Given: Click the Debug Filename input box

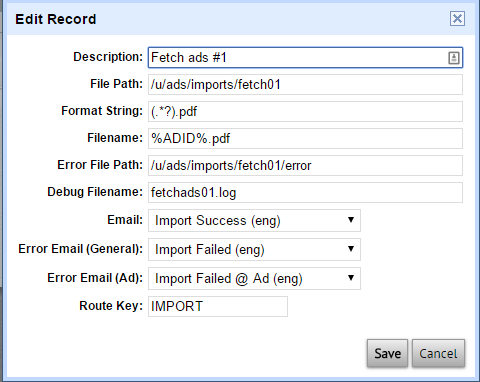Looking at the screenshot, I should (x=305, y=193).
